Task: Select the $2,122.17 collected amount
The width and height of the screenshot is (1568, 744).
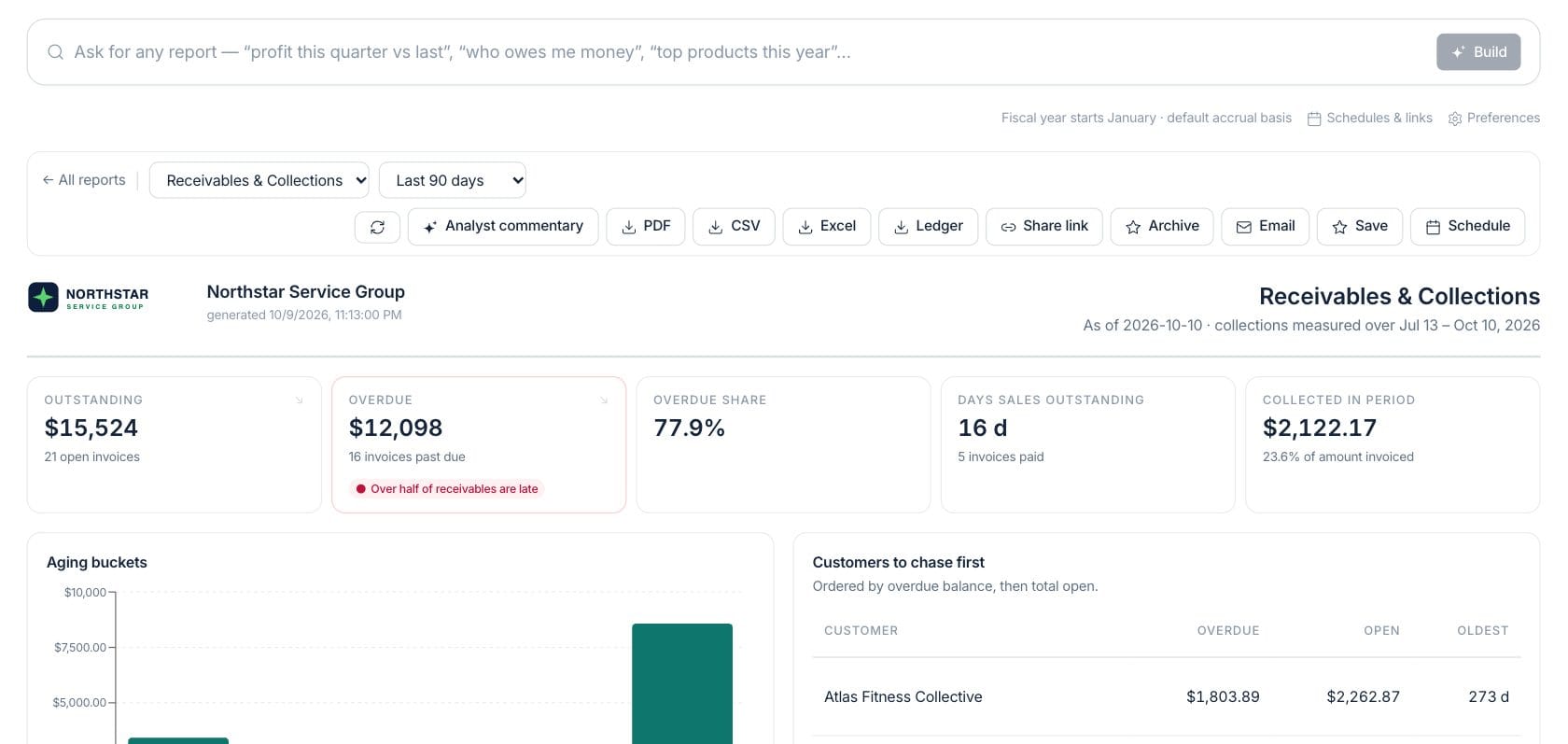Action: [x=1320, y=428]
